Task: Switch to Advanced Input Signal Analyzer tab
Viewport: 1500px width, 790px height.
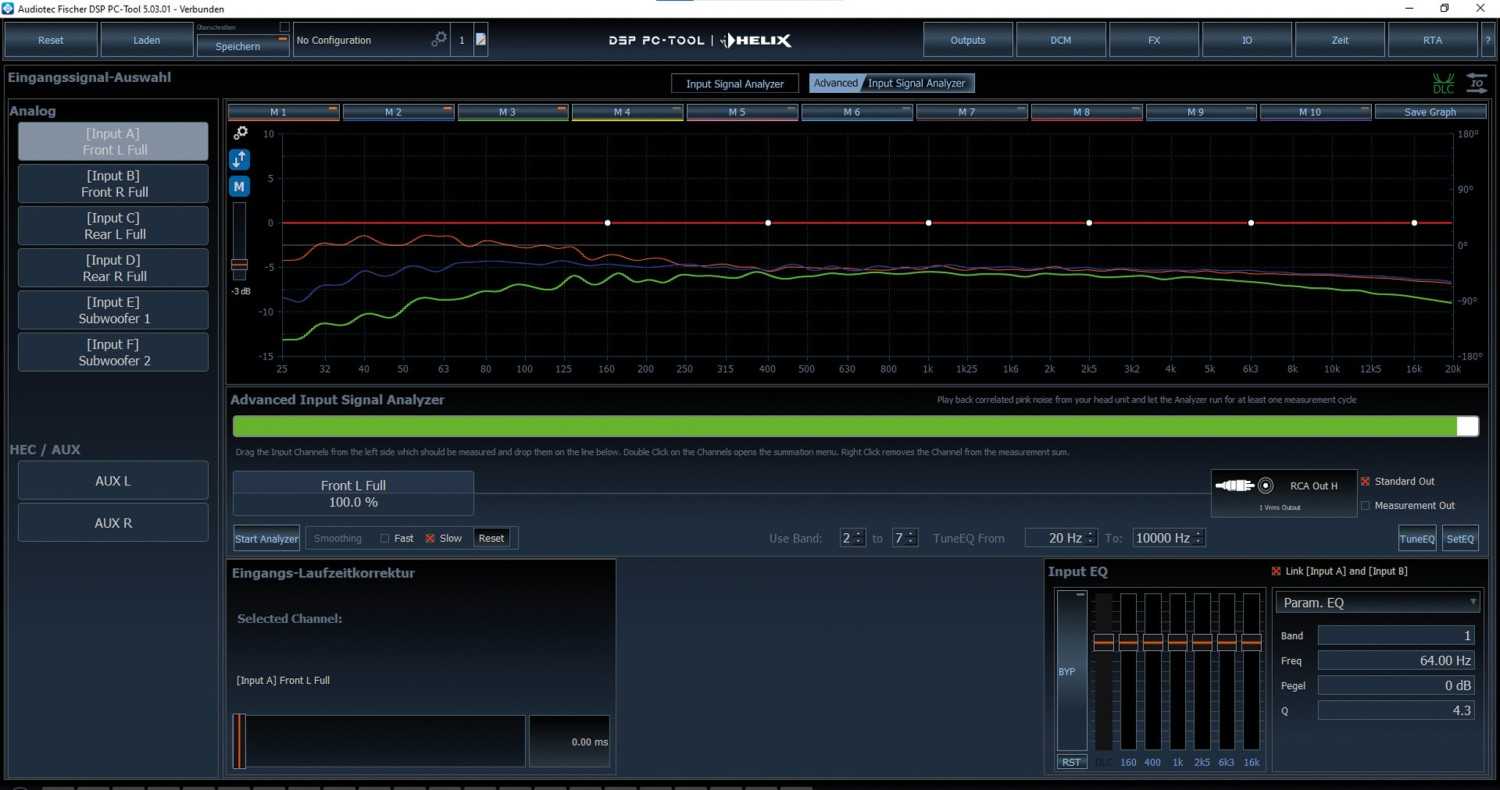Action: (892, 84)
